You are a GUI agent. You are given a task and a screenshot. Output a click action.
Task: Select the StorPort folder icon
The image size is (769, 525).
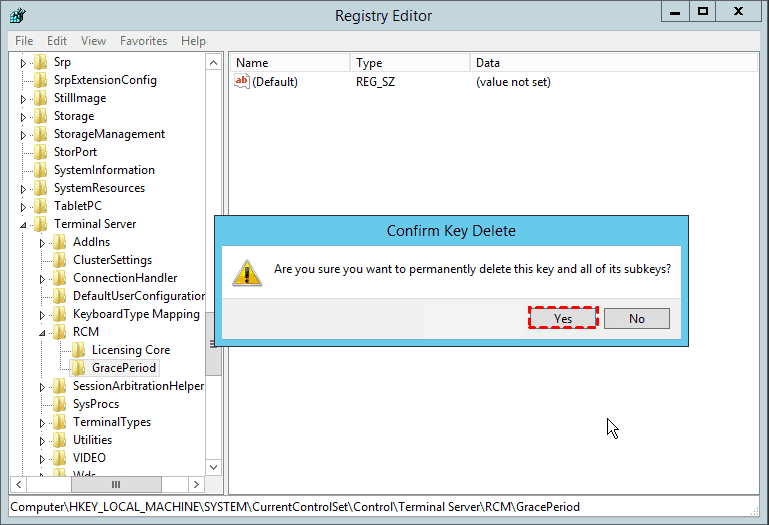[x=41, y=152]
